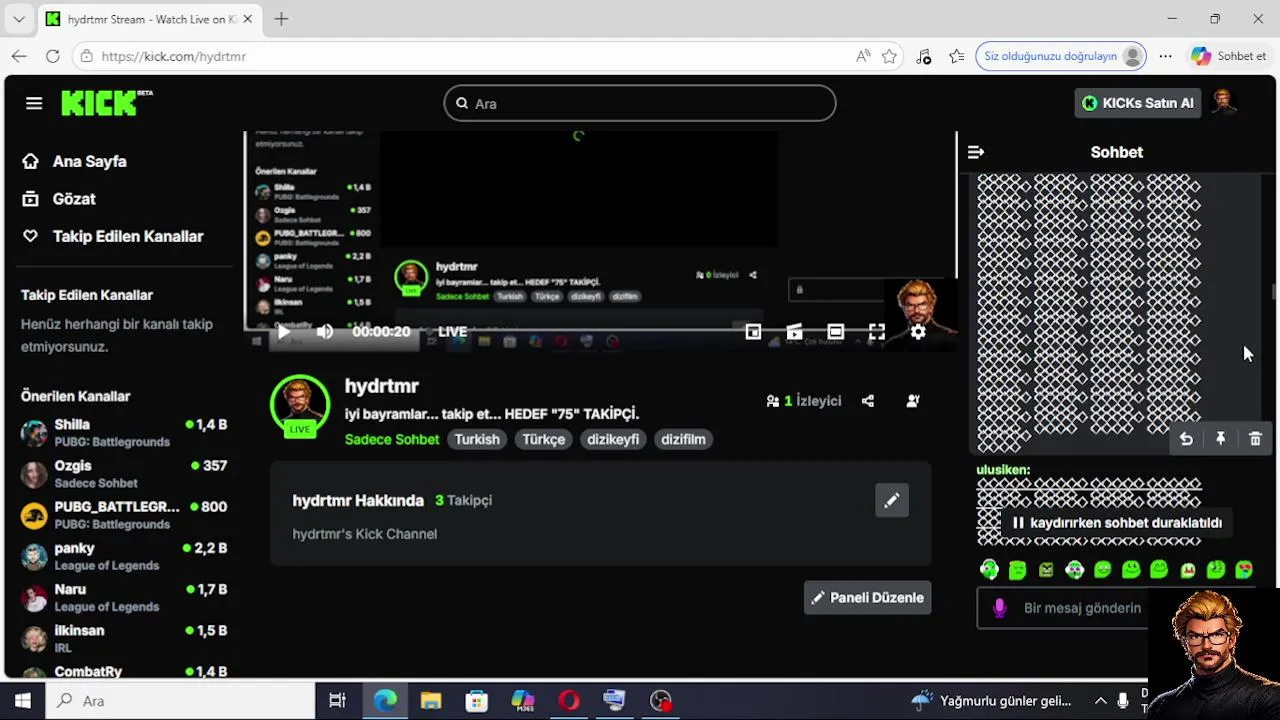Delete the chat message
Screen dimensions: 1280x720
[1256, 439]
